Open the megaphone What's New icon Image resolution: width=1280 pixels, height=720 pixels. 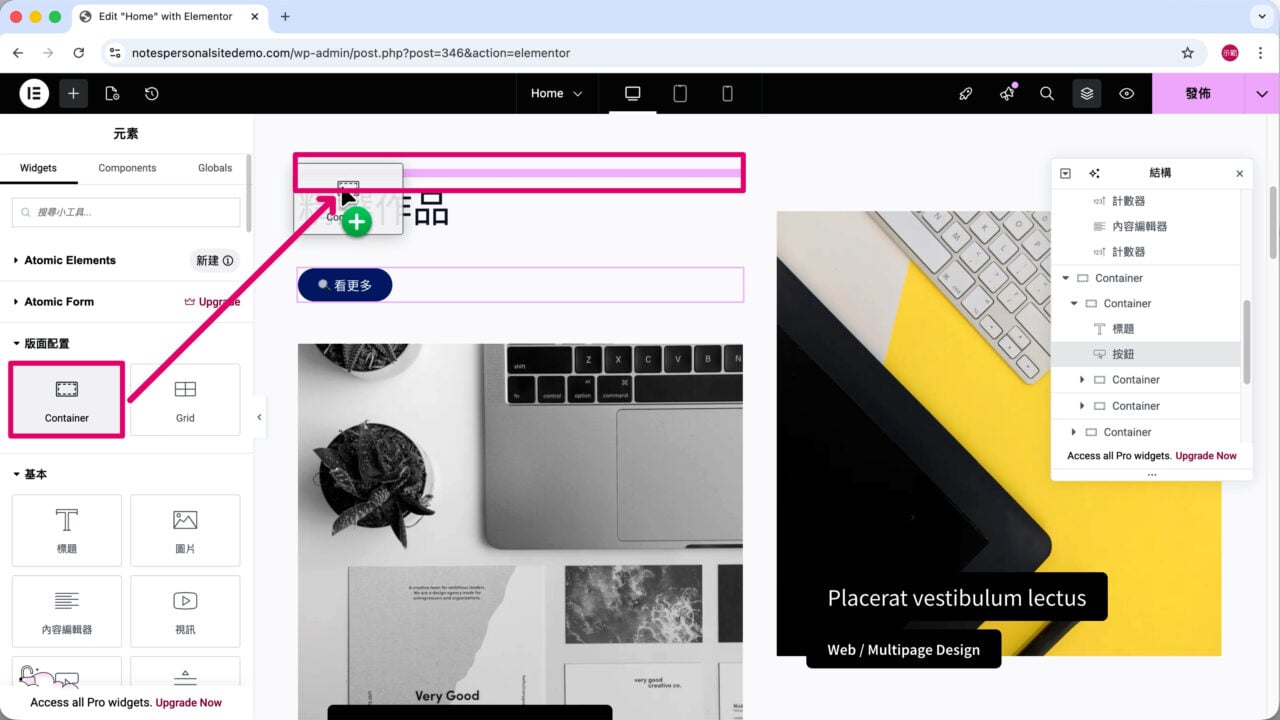coord(1006,93)
